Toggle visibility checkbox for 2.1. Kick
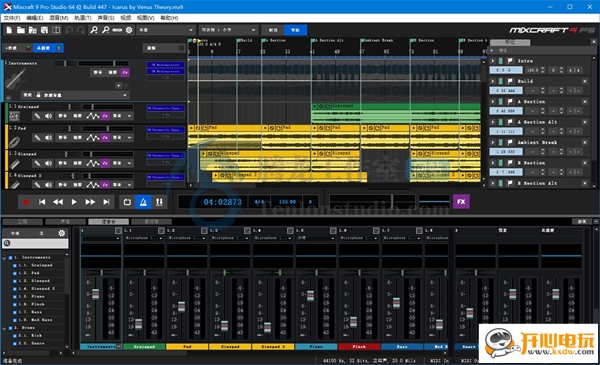600x365 pixels. coord(15,336)
